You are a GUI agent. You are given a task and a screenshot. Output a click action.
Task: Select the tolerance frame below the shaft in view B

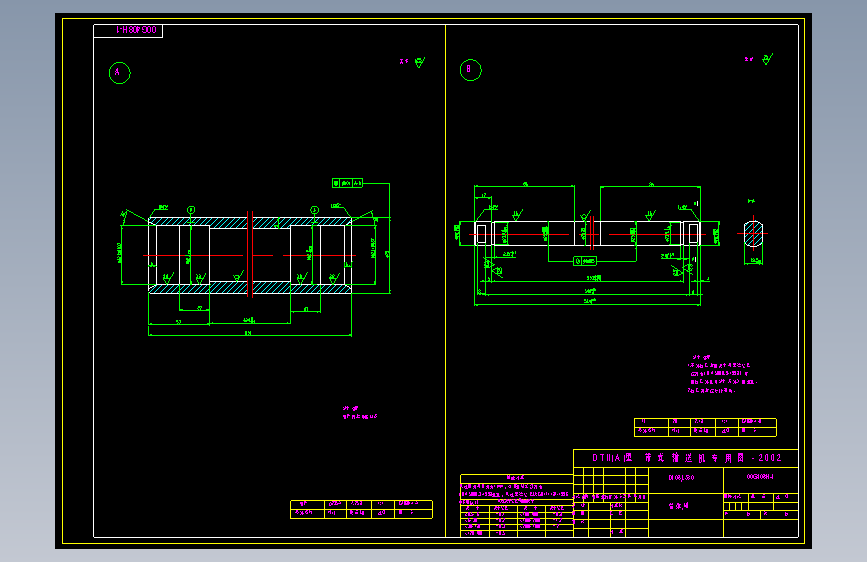585,261
